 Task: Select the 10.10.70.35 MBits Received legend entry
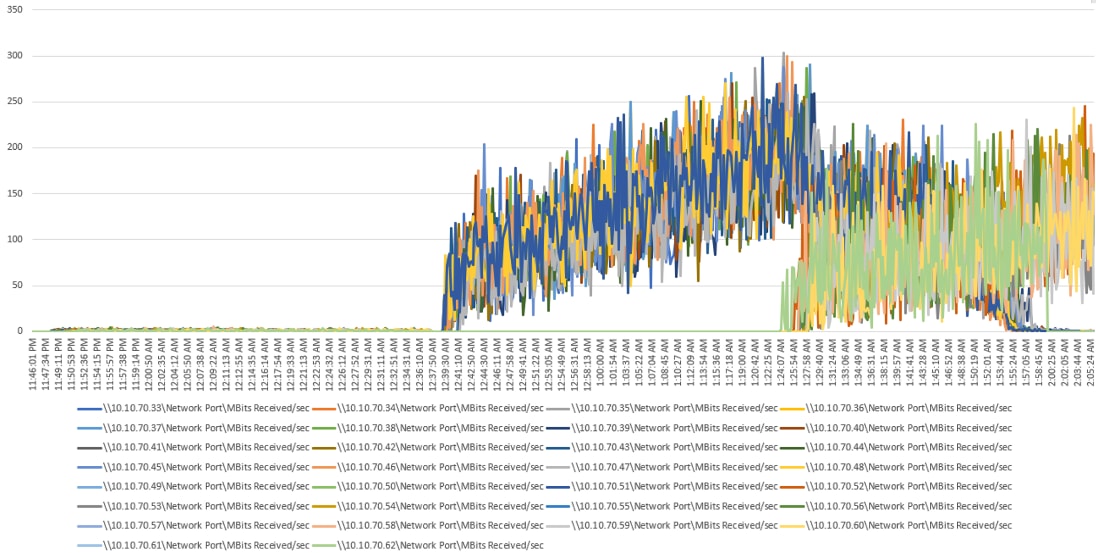click(x=662, y=408)
